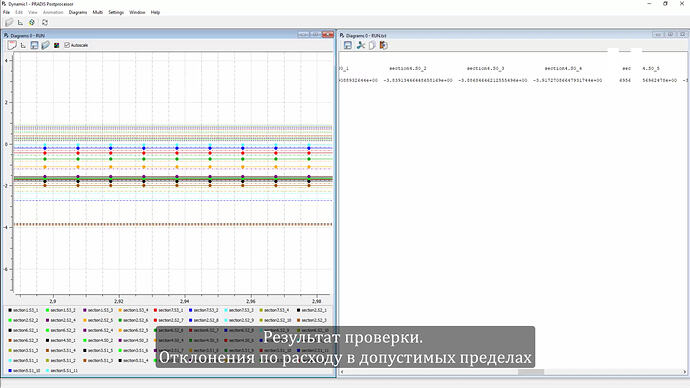Click column header section4.50_4 in RUN.txt
Screen dimensions: 690x388
tap(563, 69)
